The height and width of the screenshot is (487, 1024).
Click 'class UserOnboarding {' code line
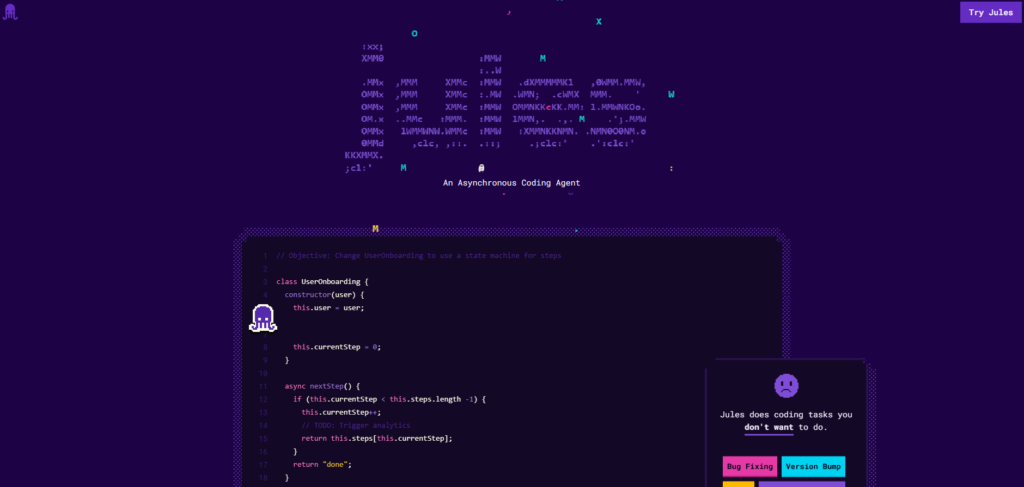coord(323,282)
